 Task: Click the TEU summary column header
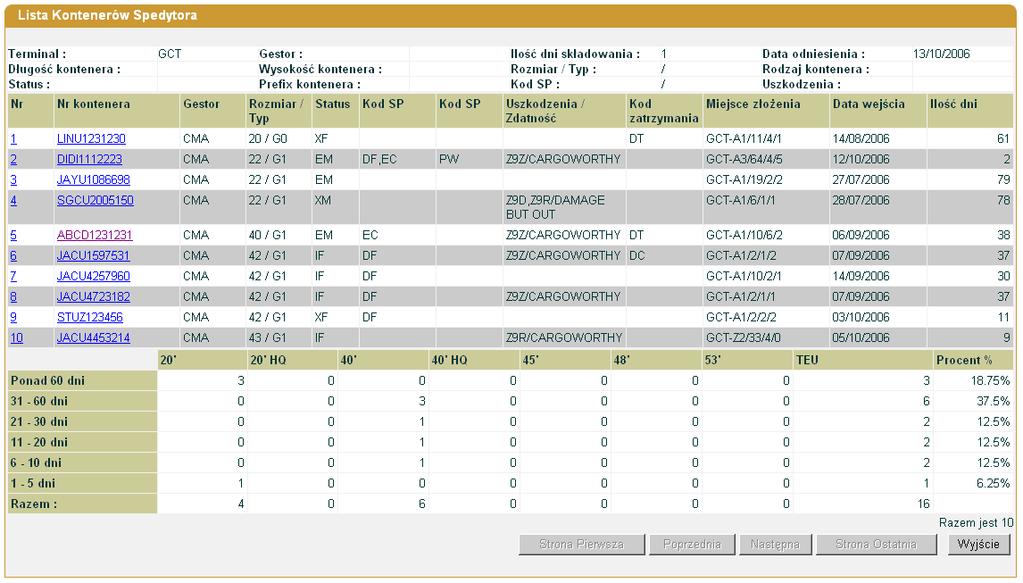[x=863, y=360]
